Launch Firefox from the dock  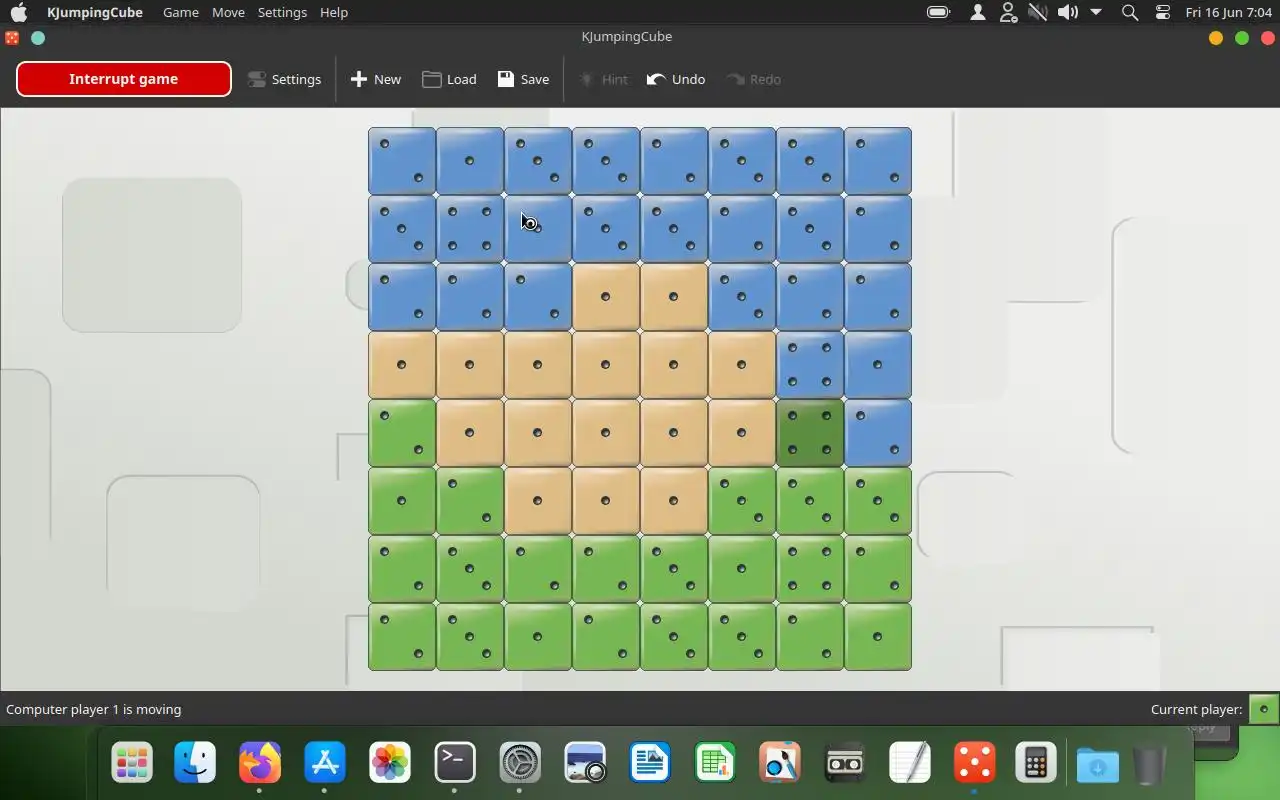click(x=260, y=764)
